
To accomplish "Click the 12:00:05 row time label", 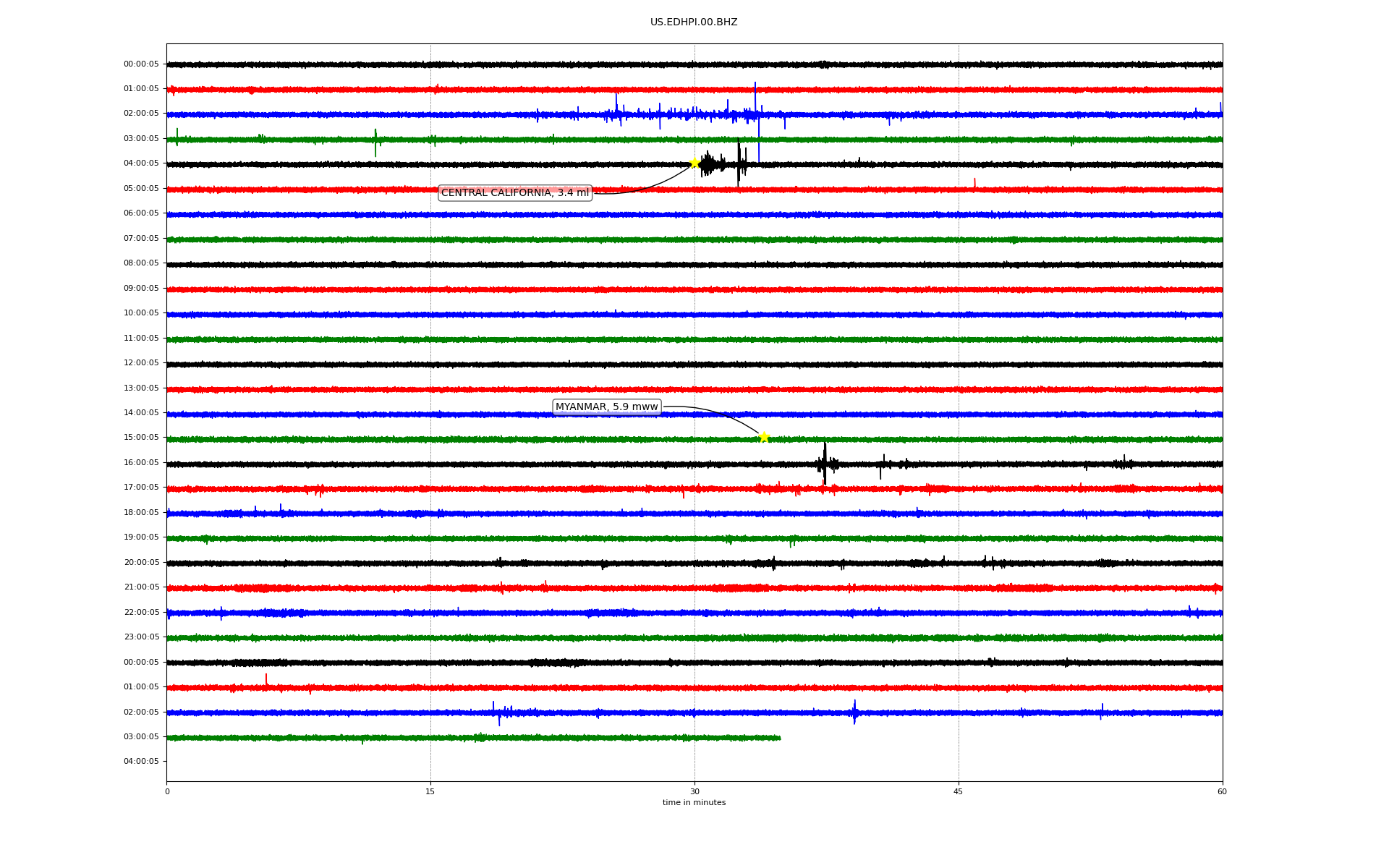I will pos(141,363).
